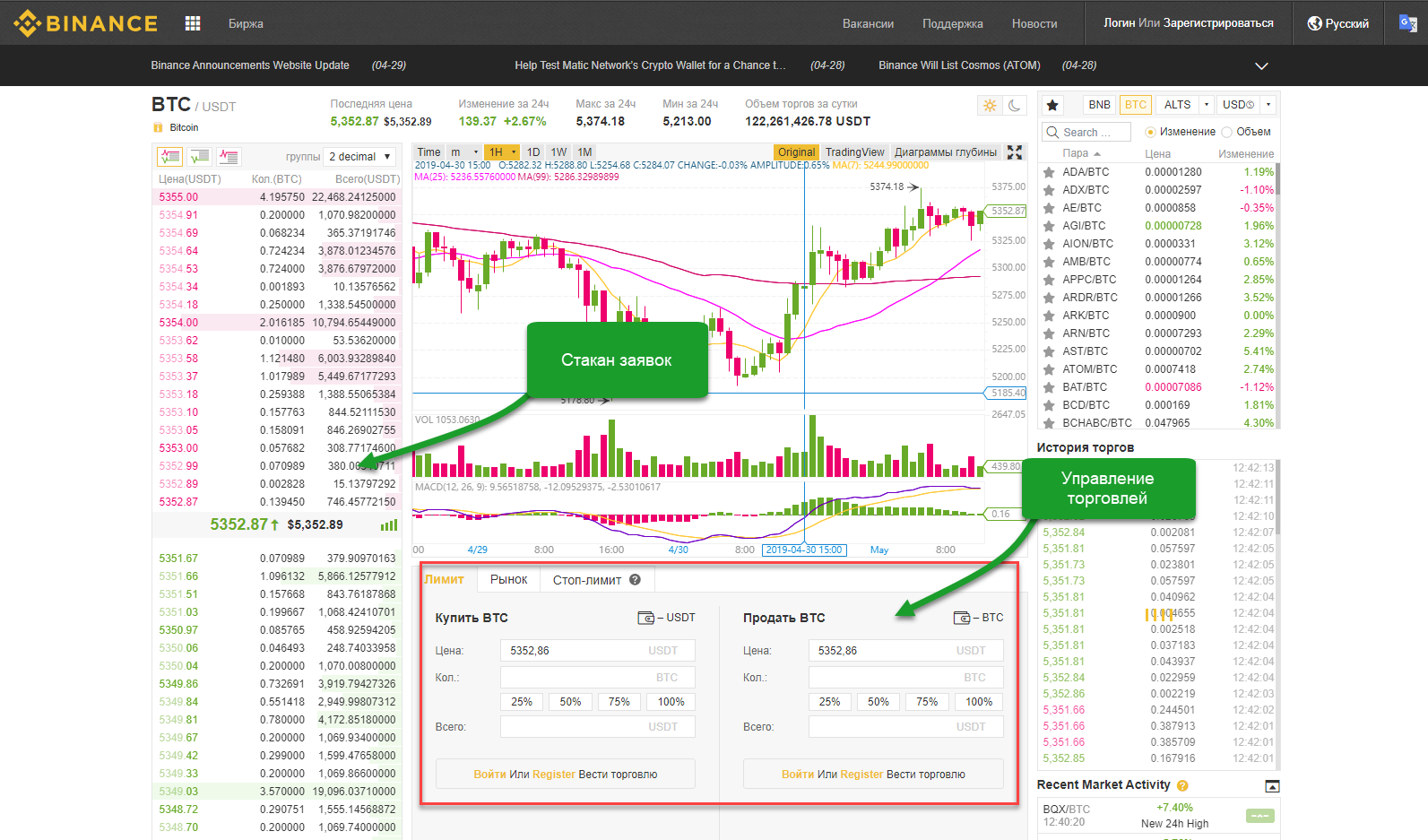Open Binance Will List Cosmos announcement
This screenshot has height=840, width=1428.
click(x=959, y=65)
